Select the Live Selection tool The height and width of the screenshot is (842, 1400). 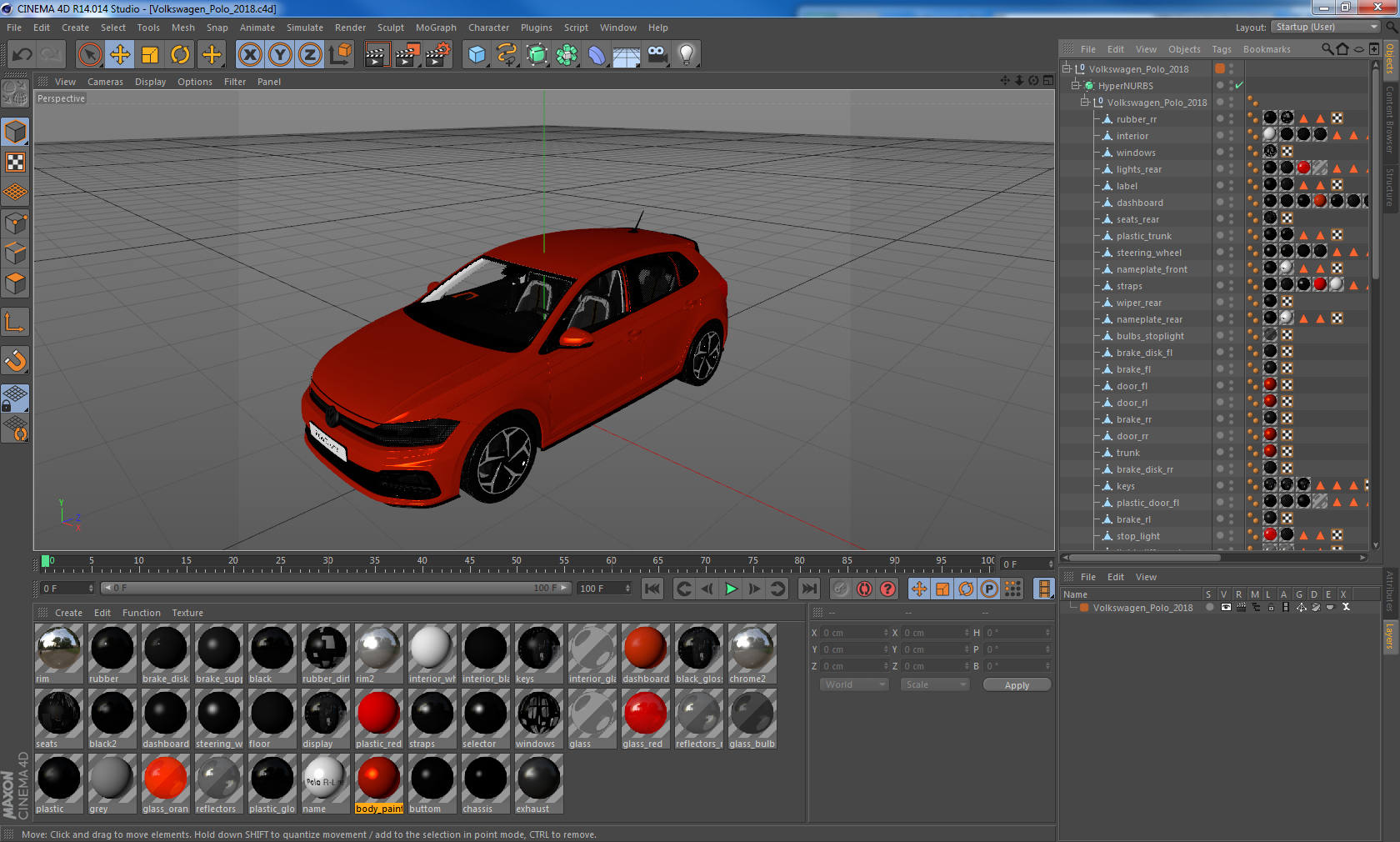point(89,55)
